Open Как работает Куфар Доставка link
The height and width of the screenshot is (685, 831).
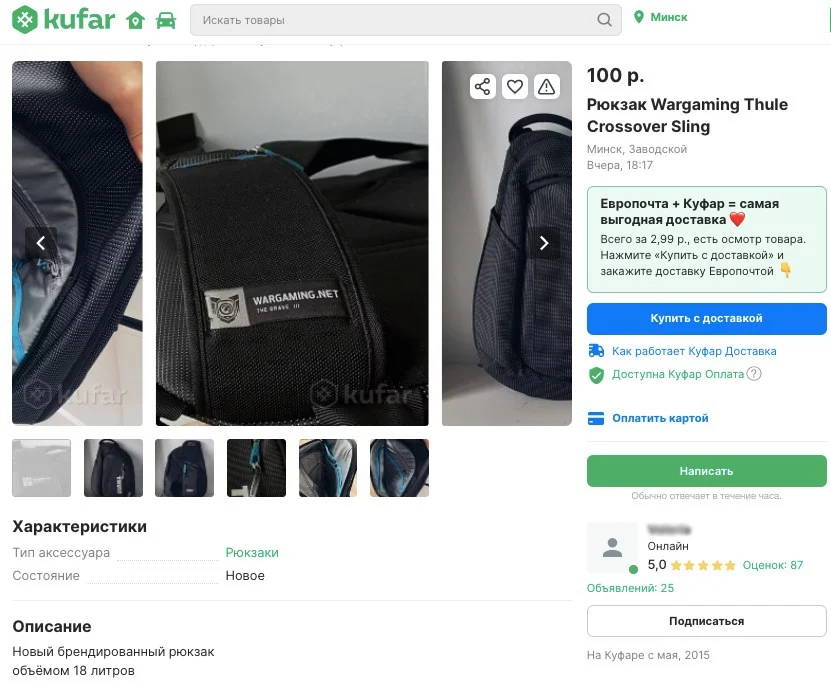click(x=694, y=351)
